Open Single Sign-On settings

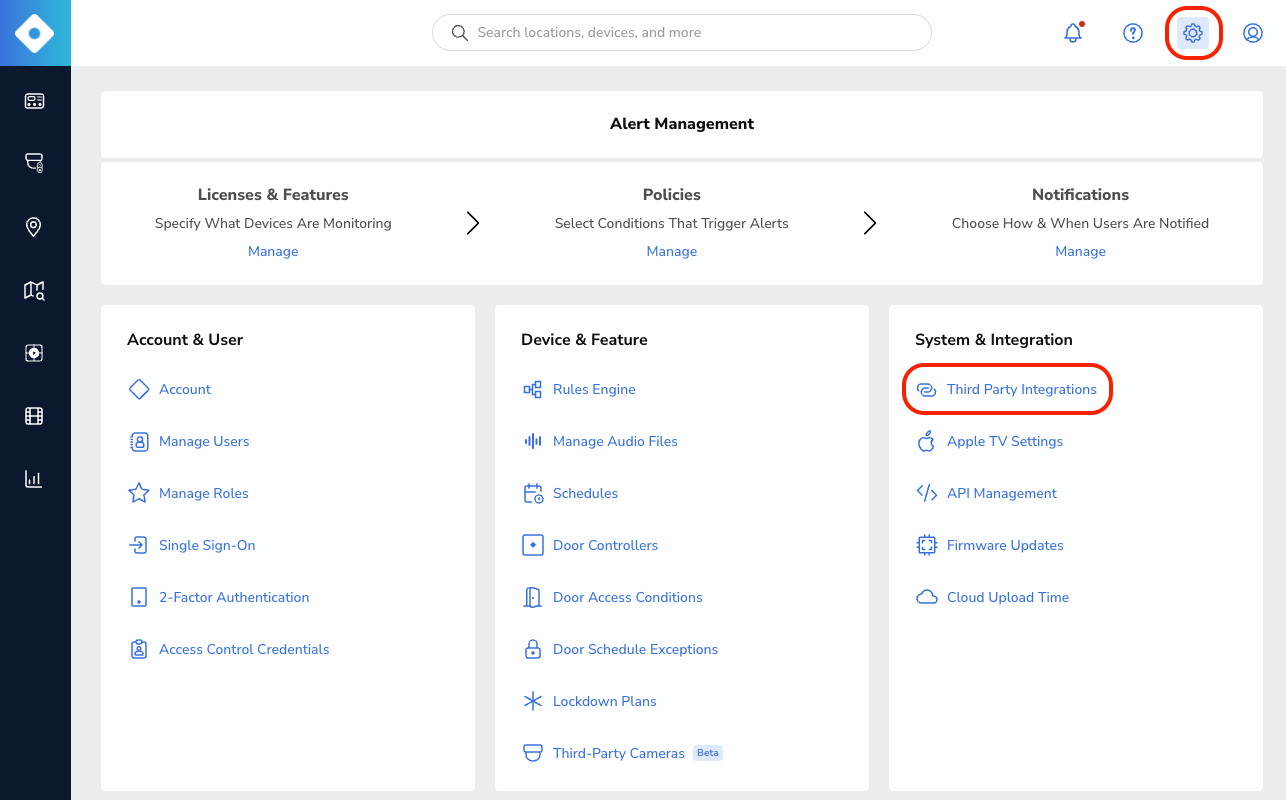coord(207,545)
